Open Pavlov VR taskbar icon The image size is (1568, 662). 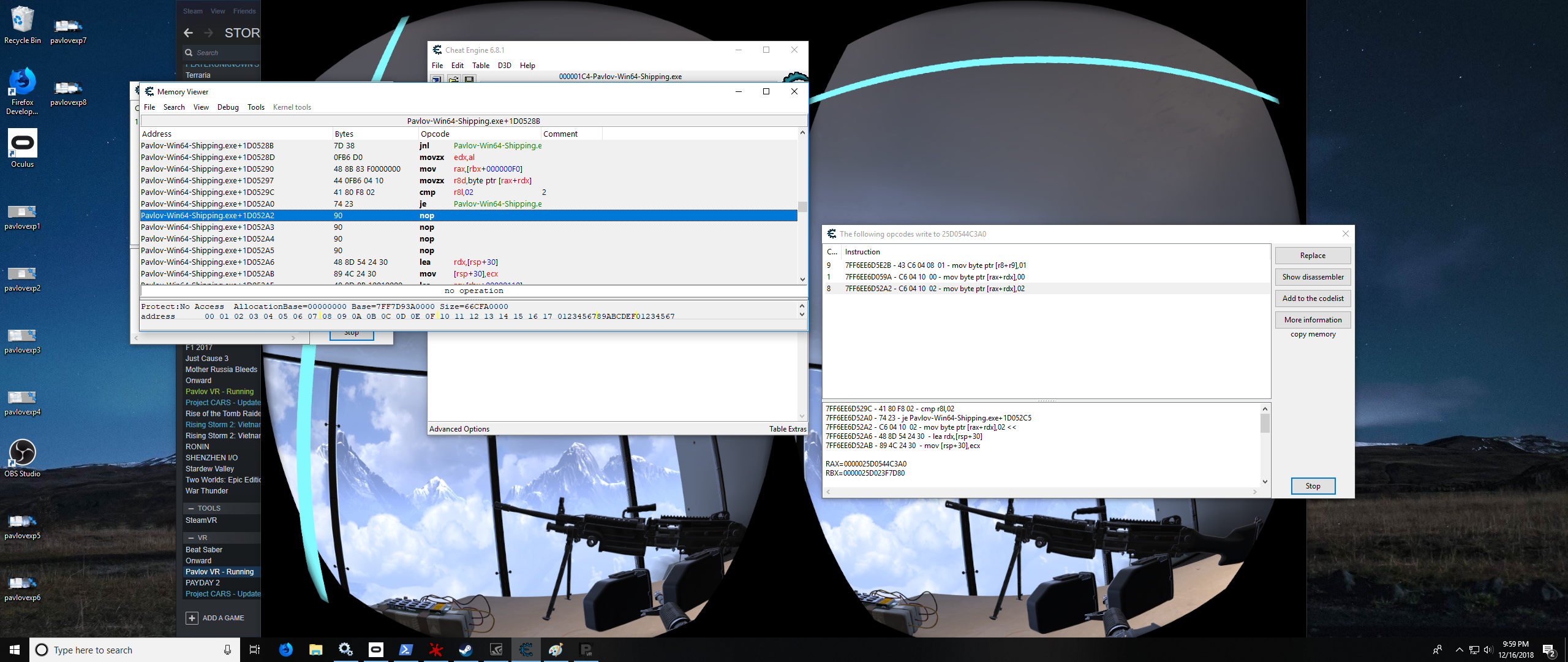(586, 650)
